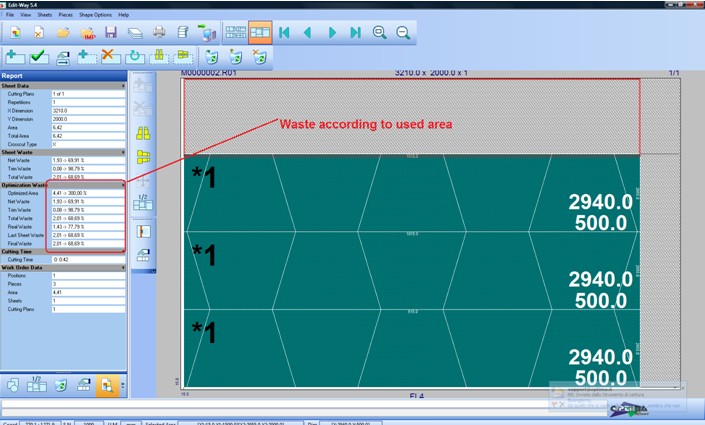Collapse the Sheet Data section
705x425 pixels.
click(123, 86)
